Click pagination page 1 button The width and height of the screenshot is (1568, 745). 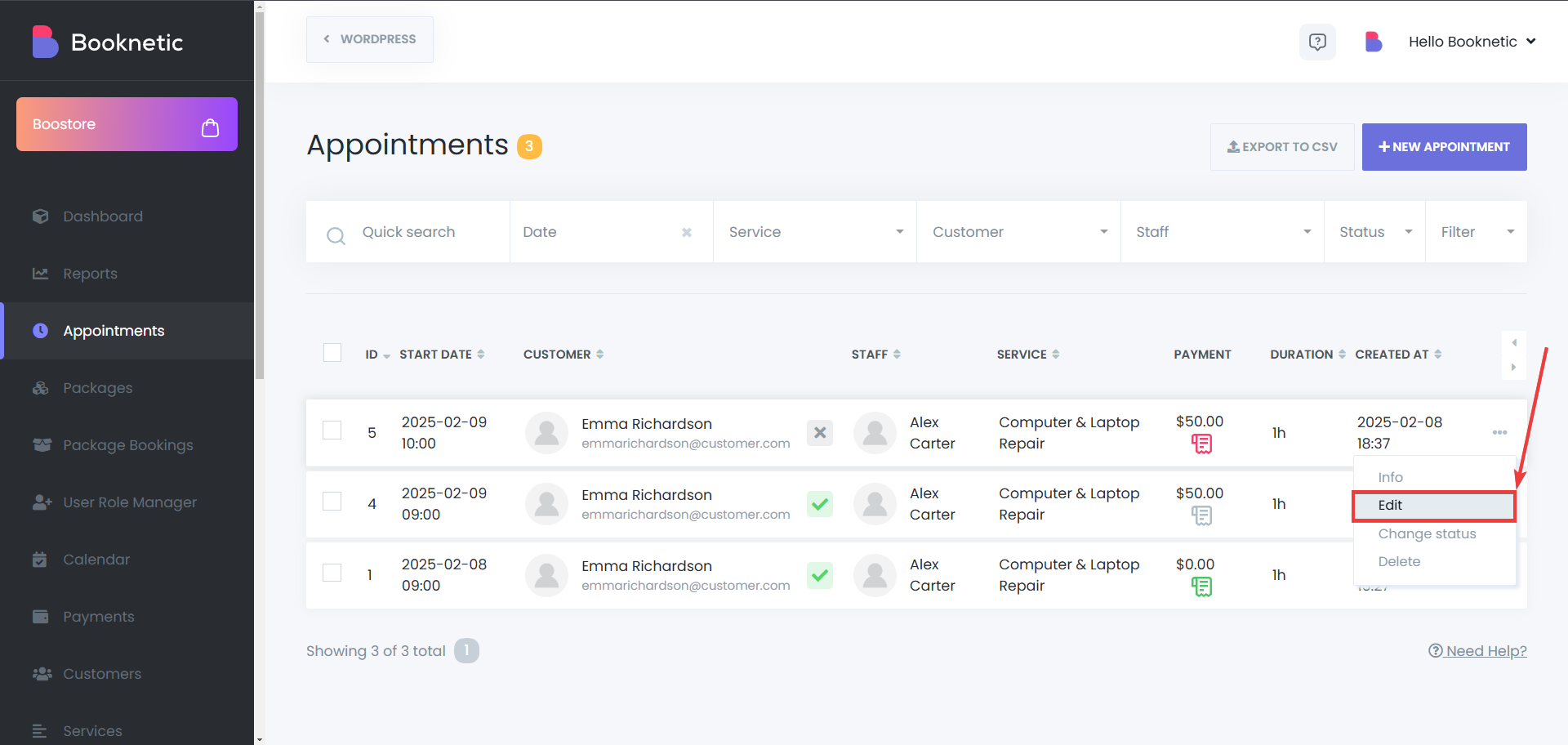click(x=466, y=650)
